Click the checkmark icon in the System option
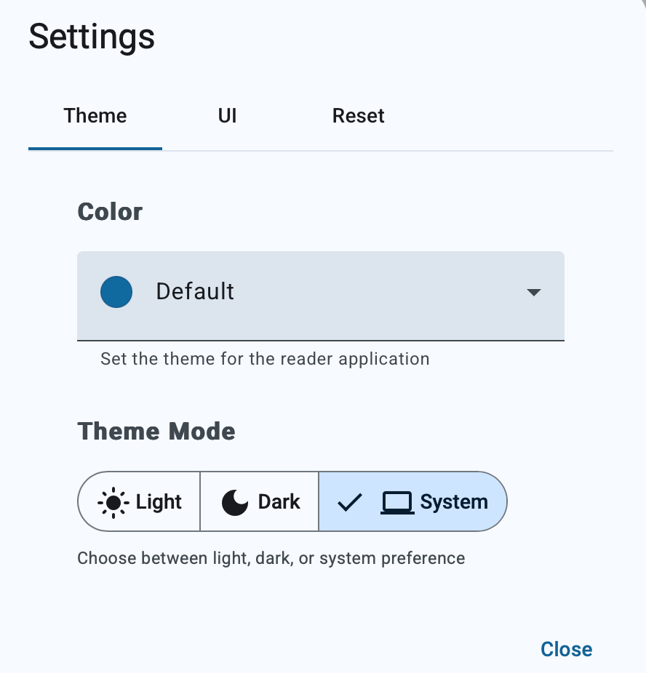The height and width of the screenshot is (673, 646). [349, 502]
